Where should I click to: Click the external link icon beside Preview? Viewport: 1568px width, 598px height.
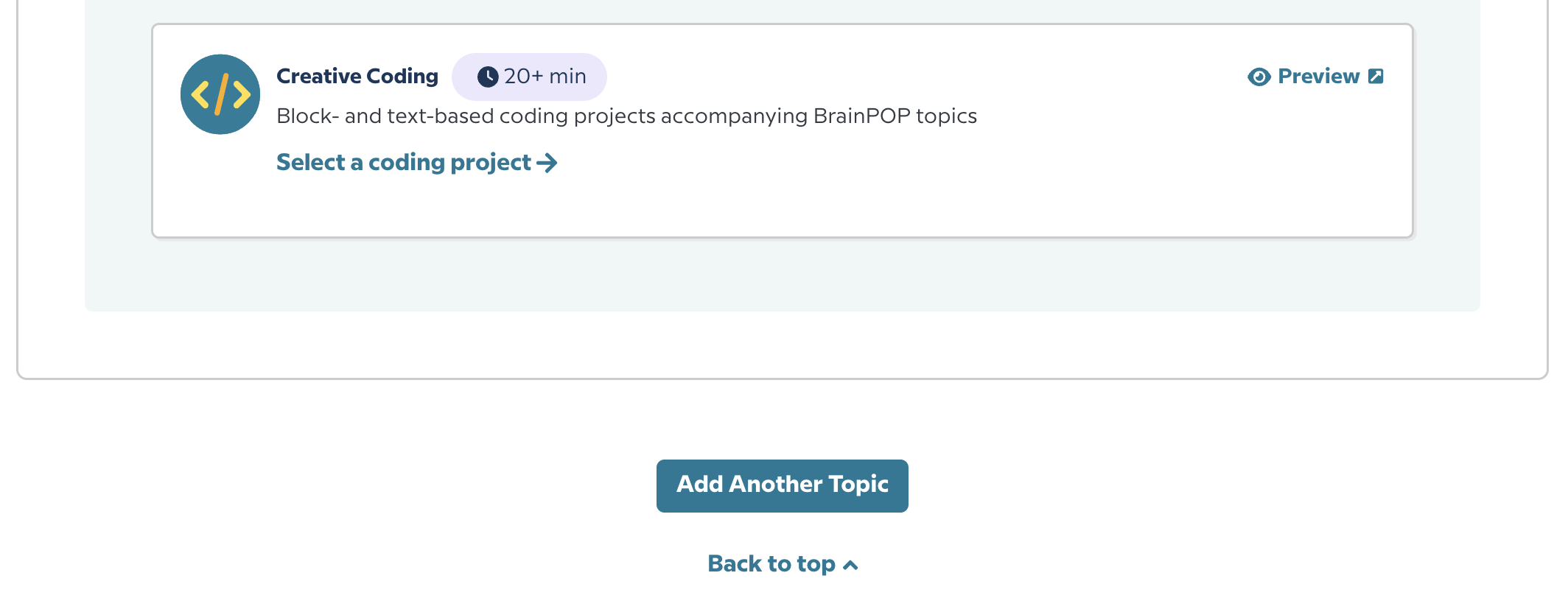1376,76
